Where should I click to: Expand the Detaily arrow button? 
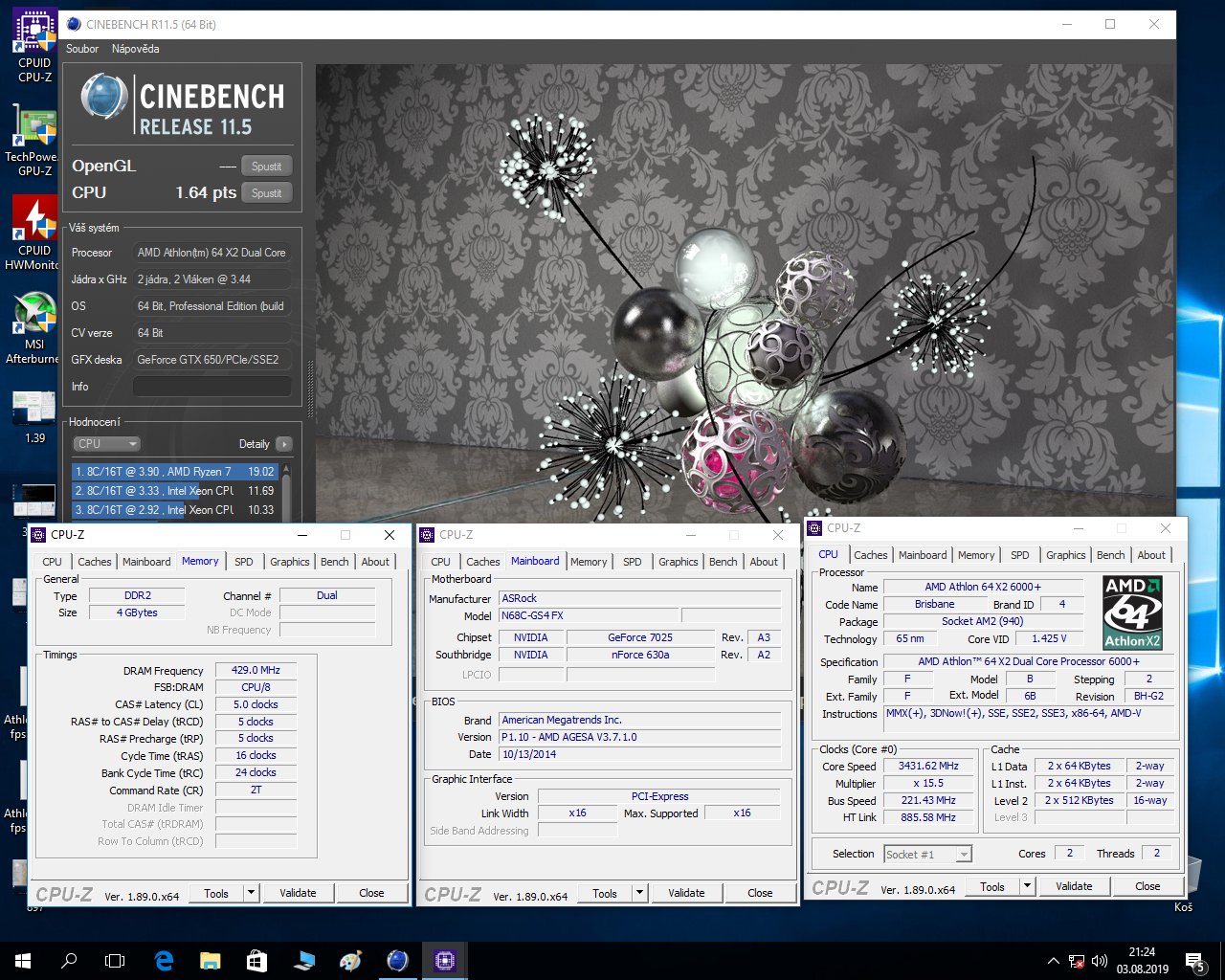(283, 444)
